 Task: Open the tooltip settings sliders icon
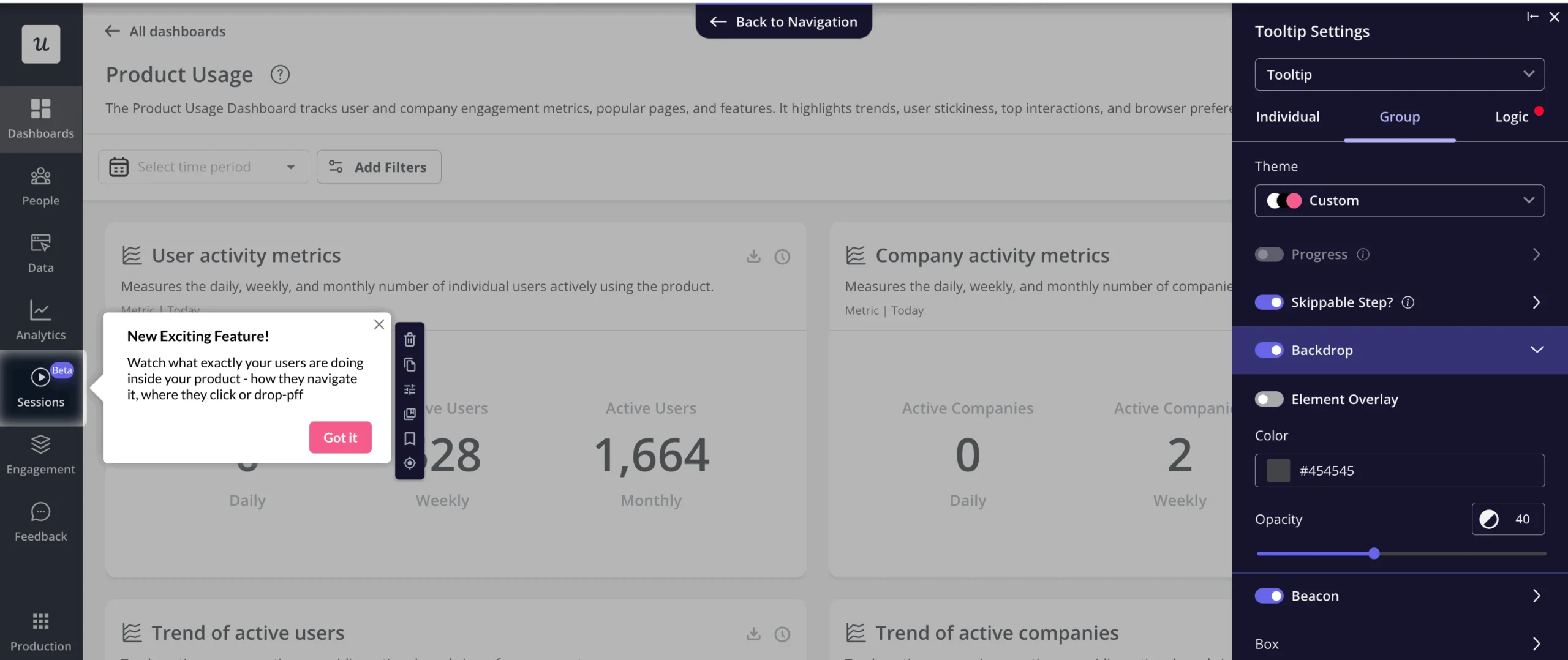(410, 389)
